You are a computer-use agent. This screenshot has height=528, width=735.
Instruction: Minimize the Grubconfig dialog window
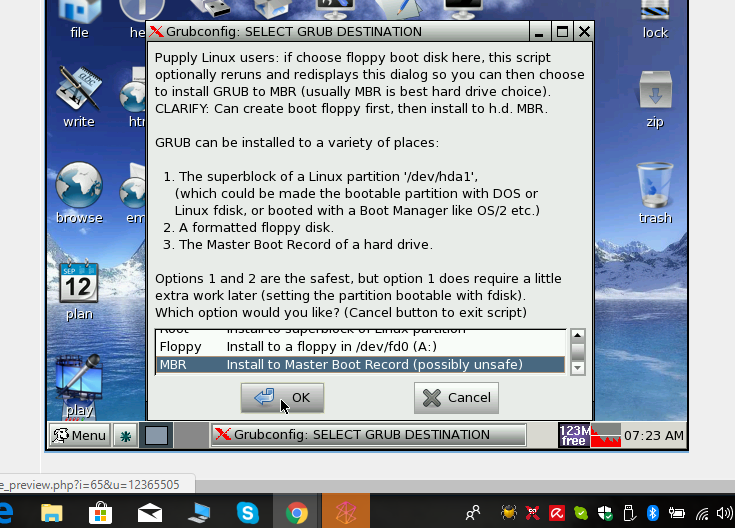[x=539, y=32]
